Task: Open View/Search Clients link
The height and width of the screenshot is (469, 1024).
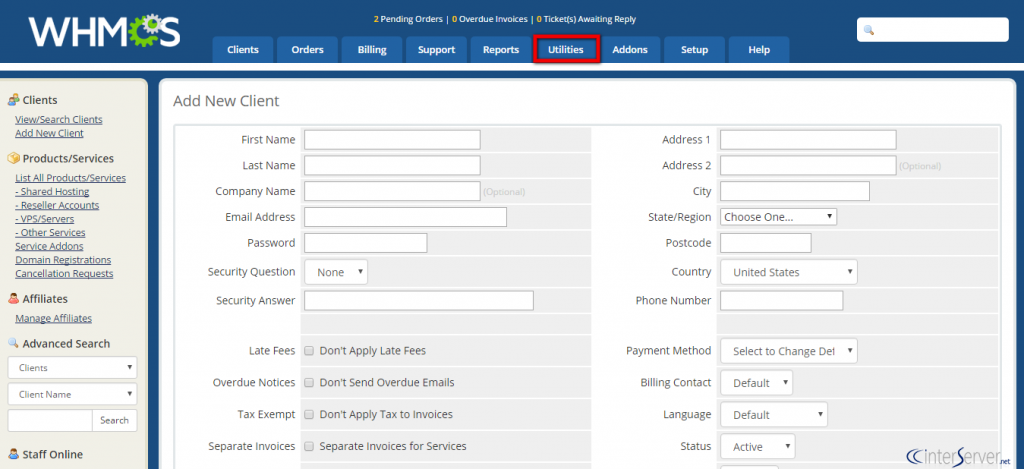Action: (58, 120)
